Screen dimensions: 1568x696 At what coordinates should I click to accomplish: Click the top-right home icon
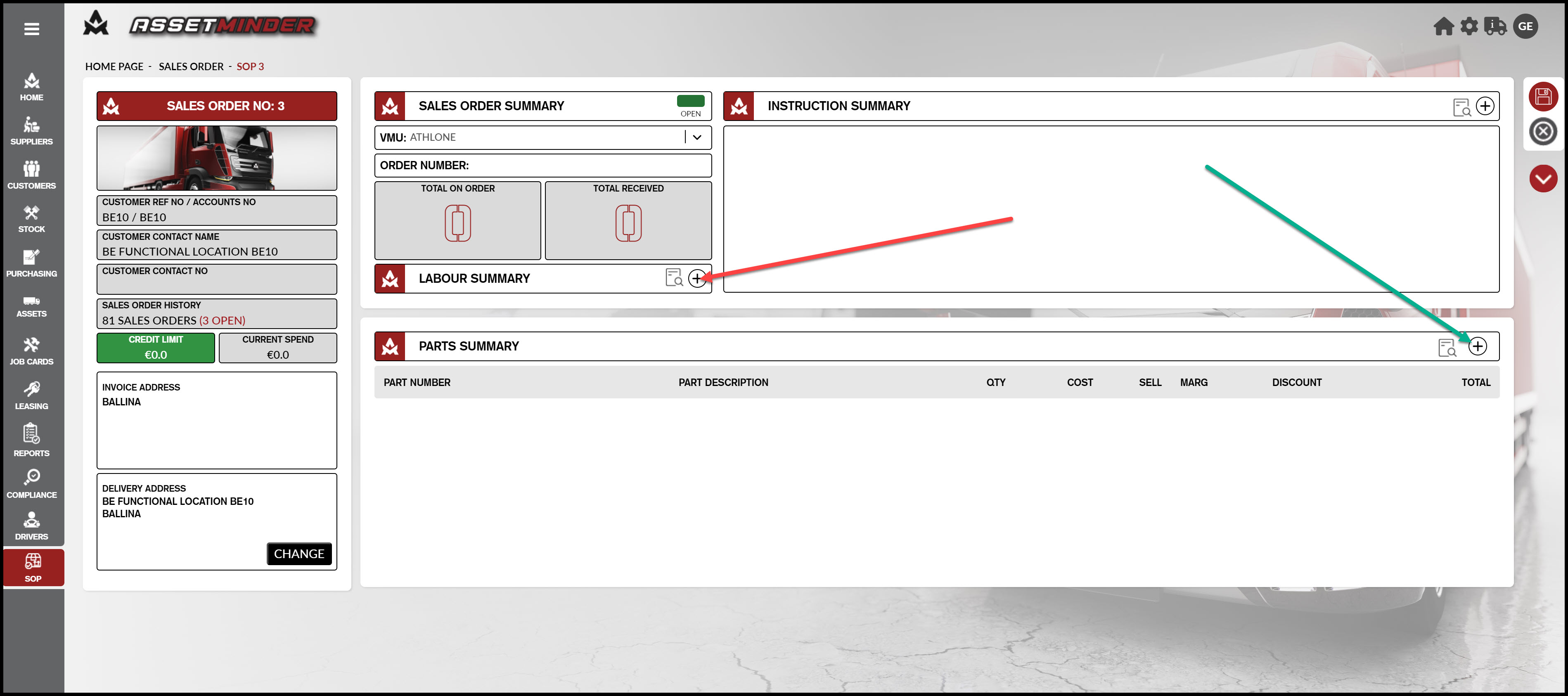(1443, 26)
